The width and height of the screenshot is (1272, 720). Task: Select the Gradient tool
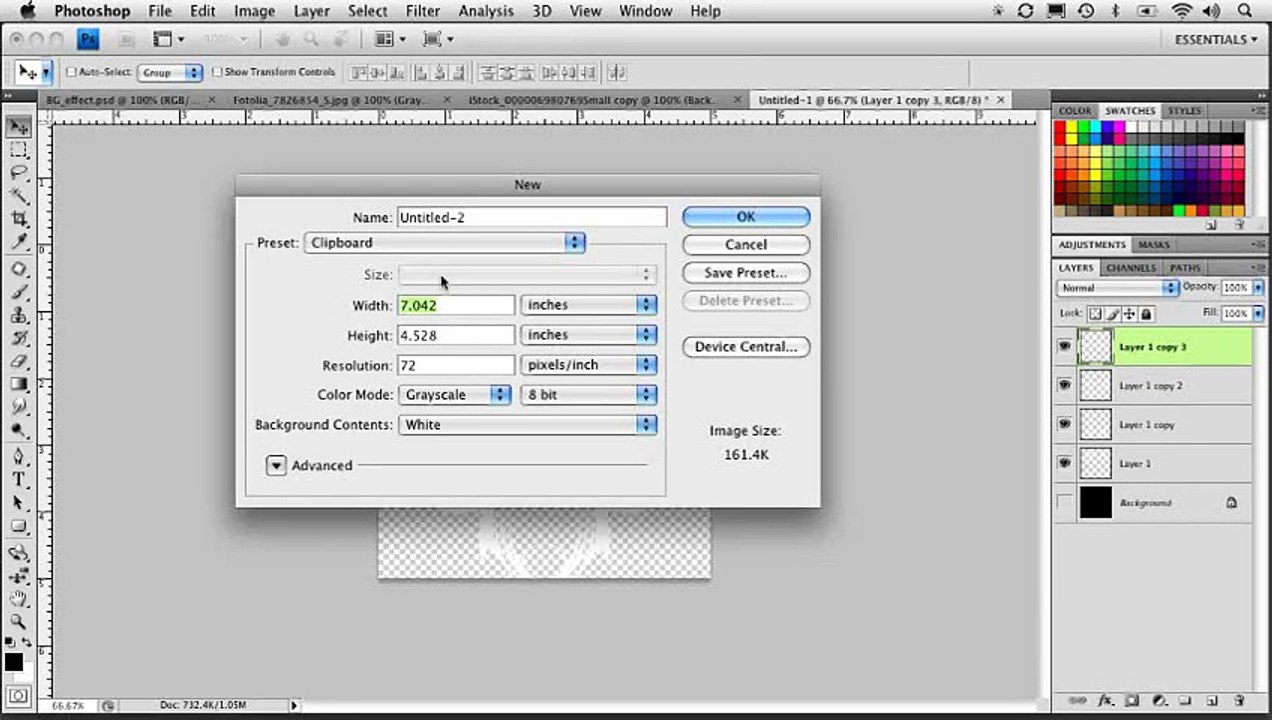click(19, 384)
